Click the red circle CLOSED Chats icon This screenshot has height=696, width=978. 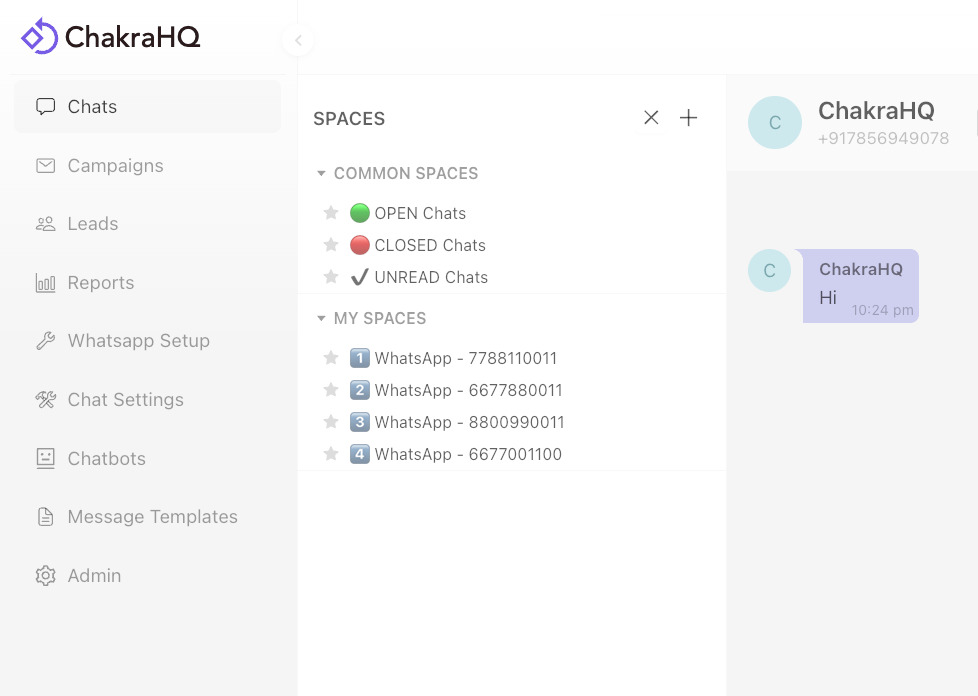[360, 244]
